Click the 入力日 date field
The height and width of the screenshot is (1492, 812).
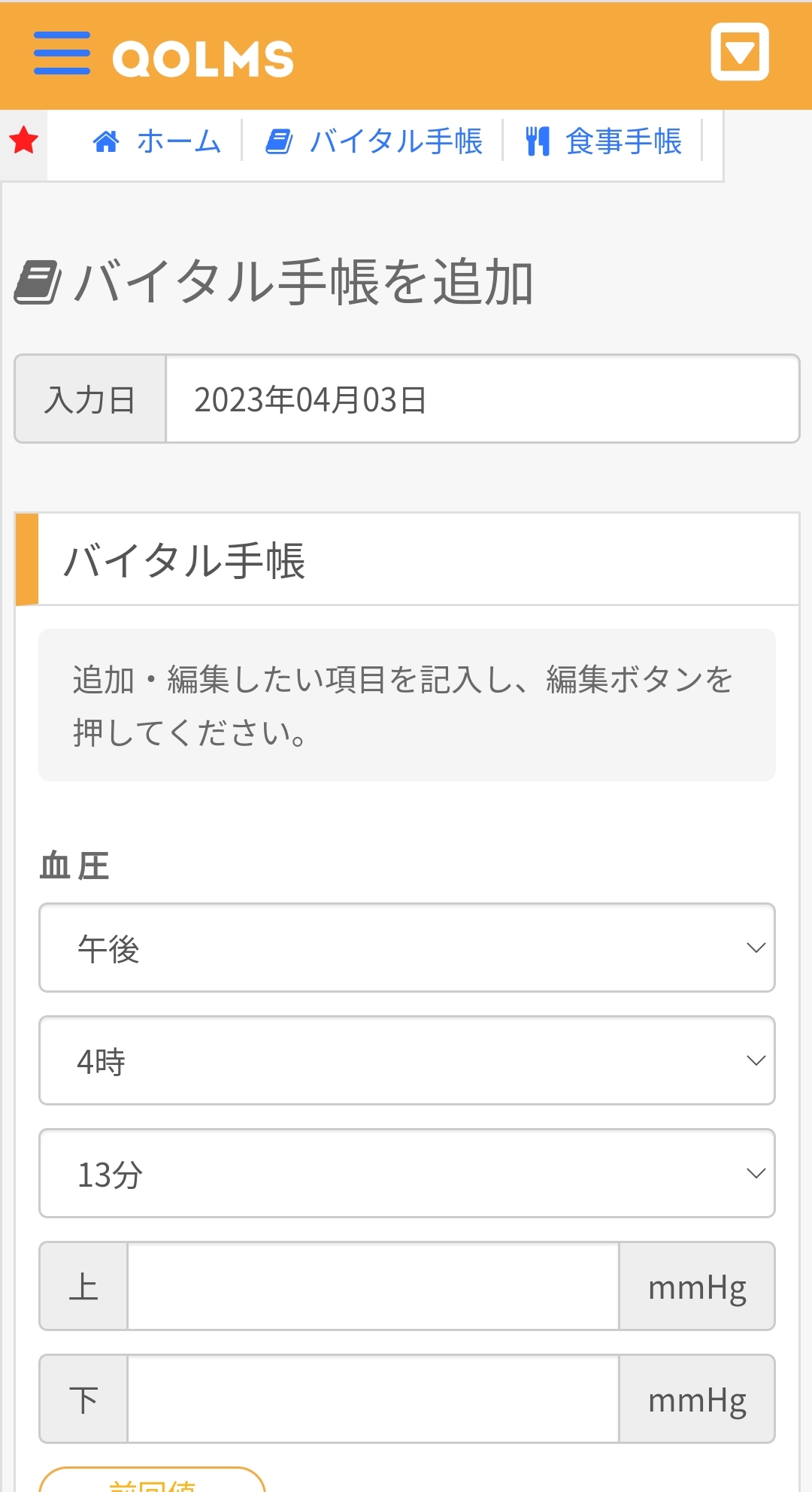[481, 399]
